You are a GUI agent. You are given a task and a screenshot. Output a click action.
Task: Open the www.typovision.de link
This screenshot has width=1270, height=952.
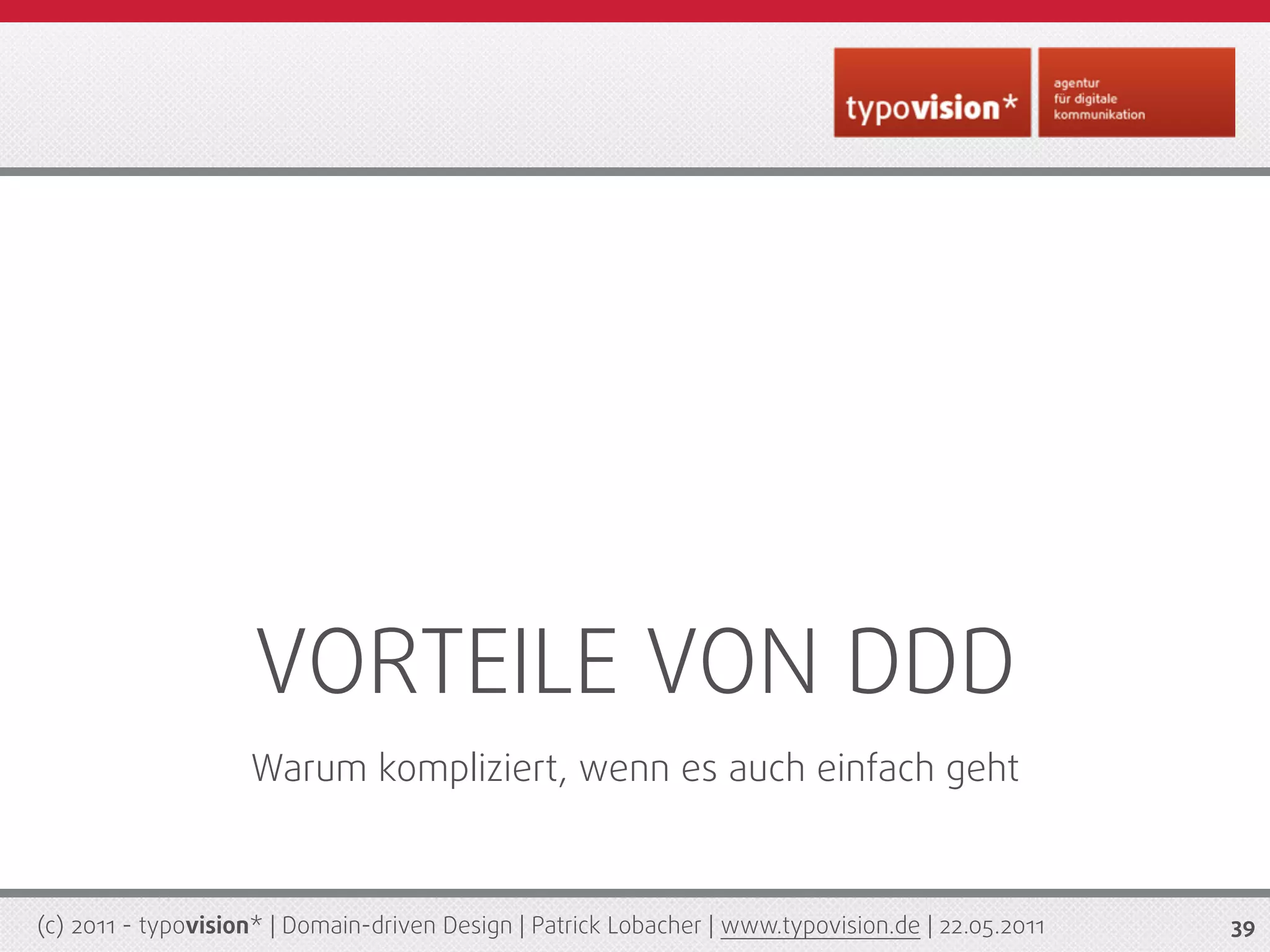pyautogui.click(x=820, y=925)
